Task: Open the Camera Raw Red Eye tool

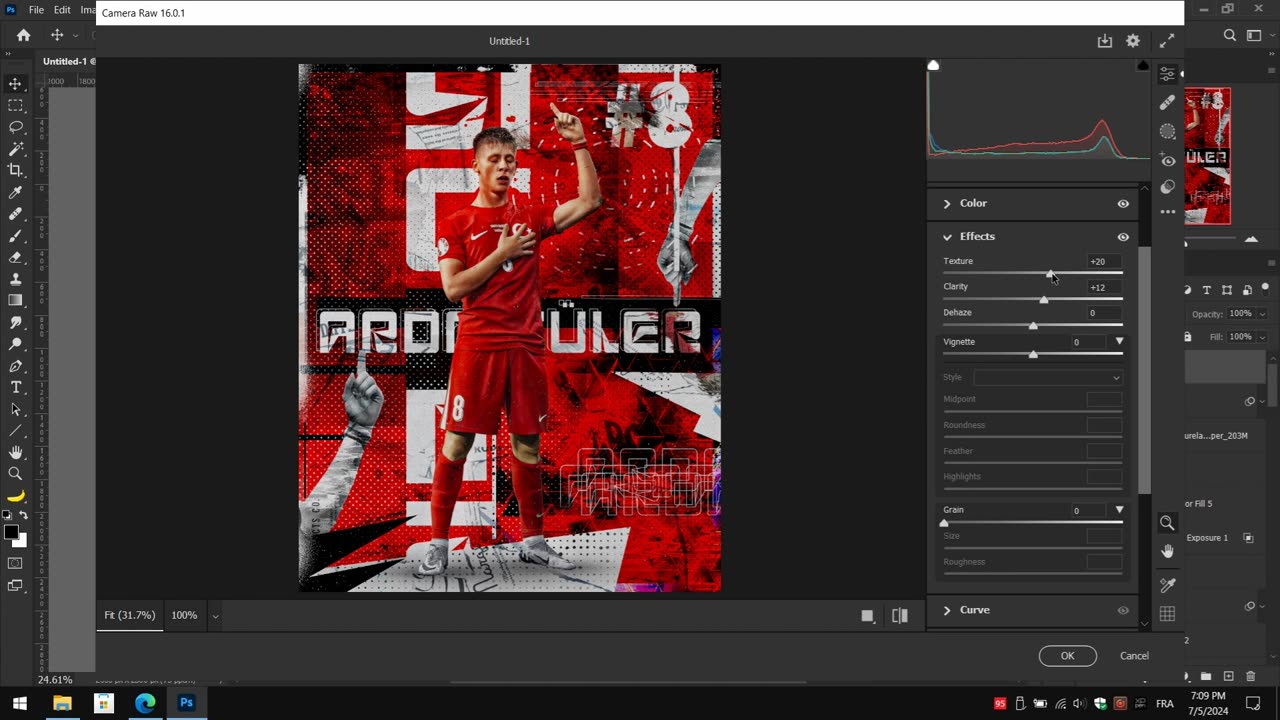Action: coord(1167,160)
